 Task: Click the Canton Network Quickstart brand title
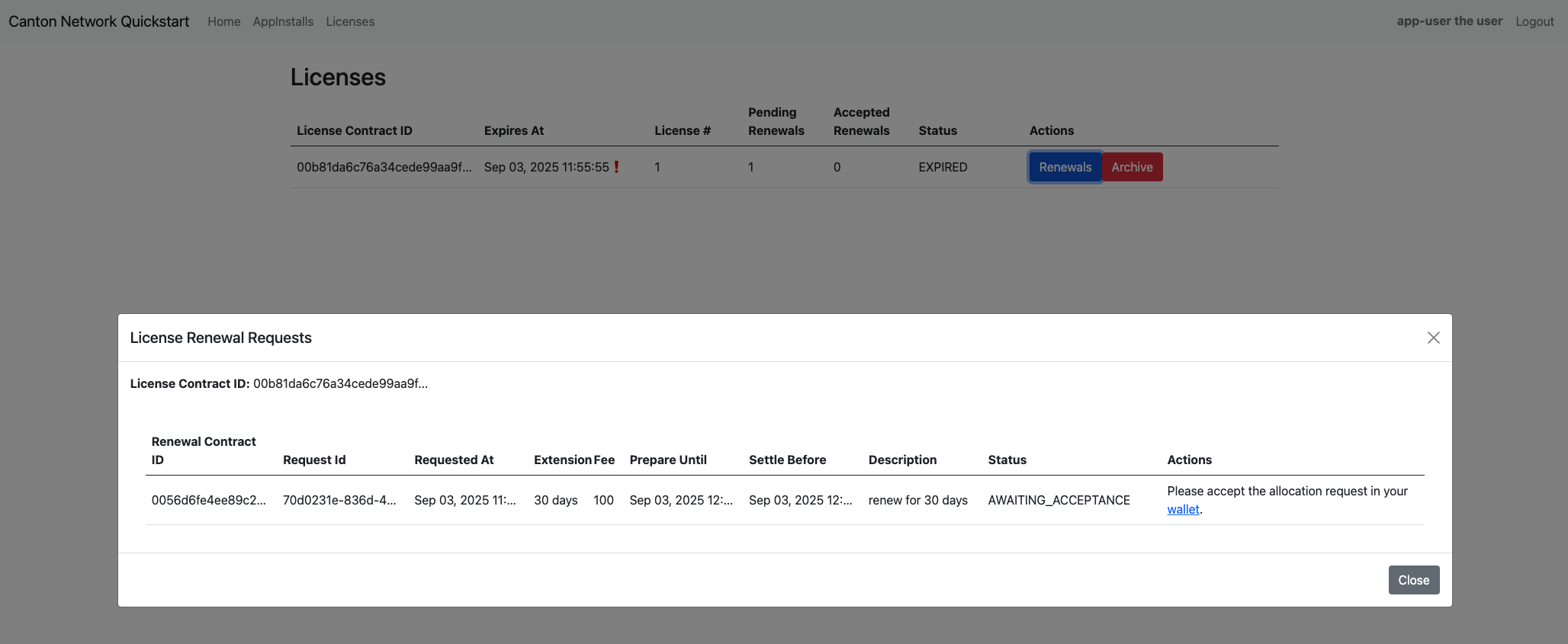tap(99, 21)
